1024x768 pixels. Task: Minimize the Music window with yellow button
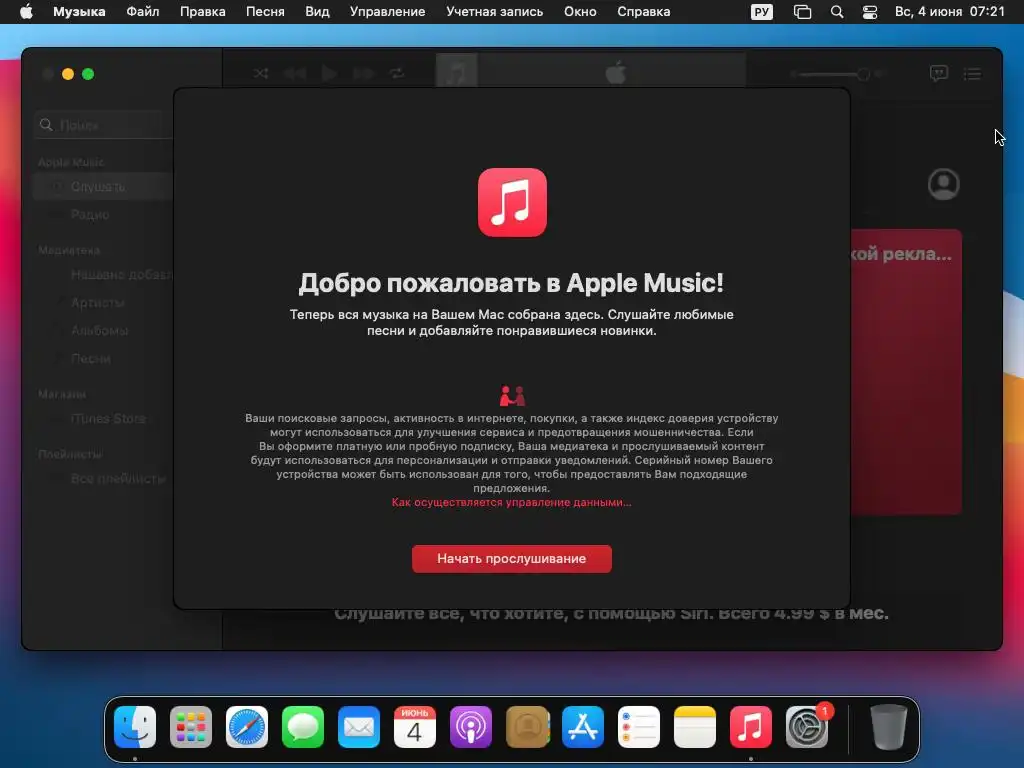(68, 74)
